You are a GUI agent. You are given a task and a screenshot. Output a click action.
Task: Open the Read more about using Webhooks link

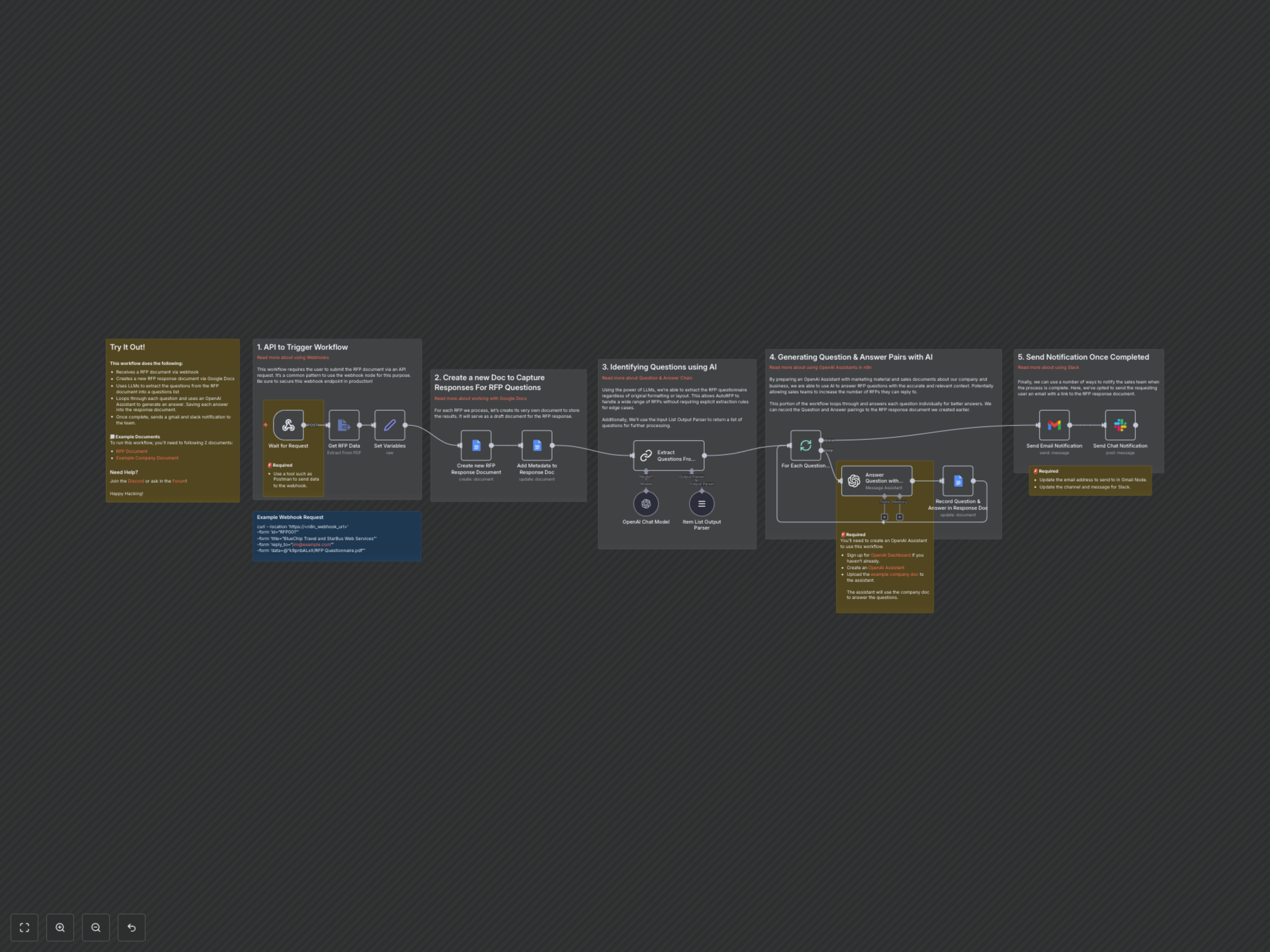click(293, 357)
